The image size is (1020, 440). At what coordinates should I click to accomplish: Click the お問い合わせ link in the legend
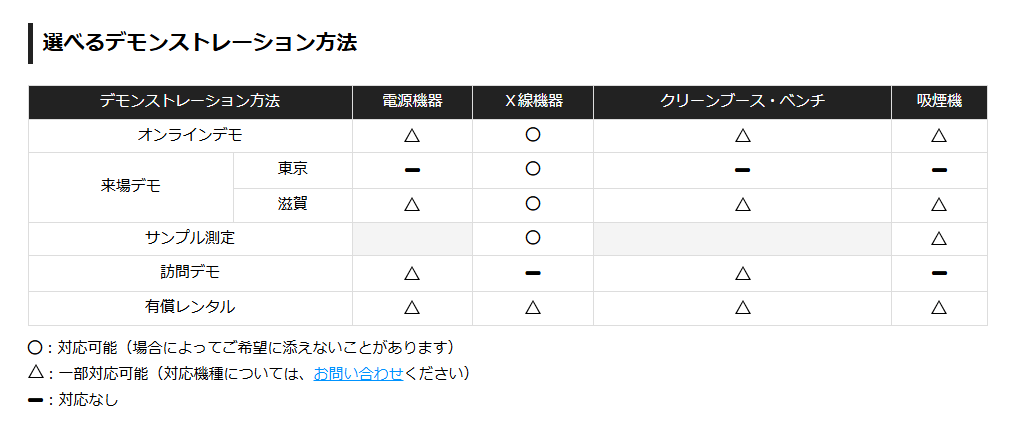click(x=358, y=374)
